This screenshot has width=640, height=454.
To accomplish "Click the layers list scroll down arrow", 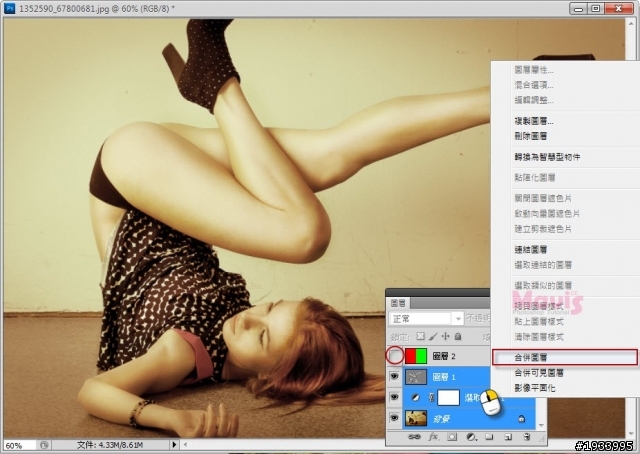I will tap(541, 425).
